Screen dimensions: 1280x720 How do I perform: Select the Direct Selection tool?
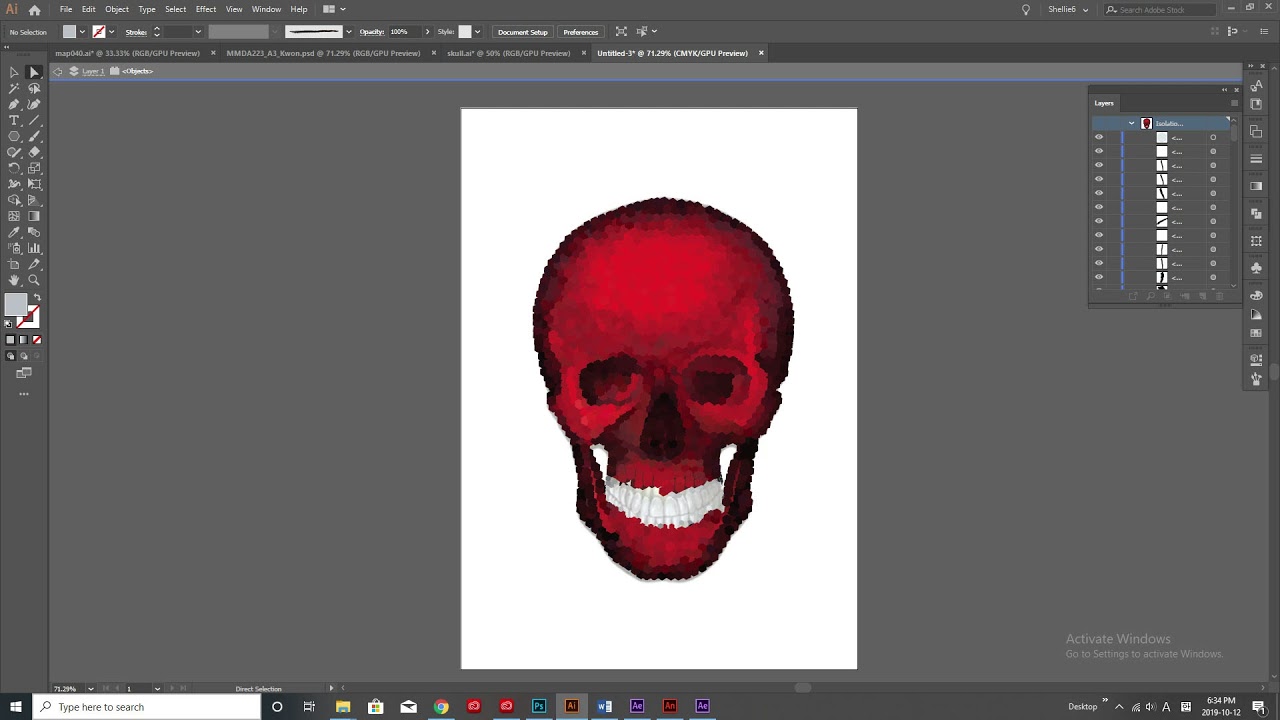(x=34, y=72)
